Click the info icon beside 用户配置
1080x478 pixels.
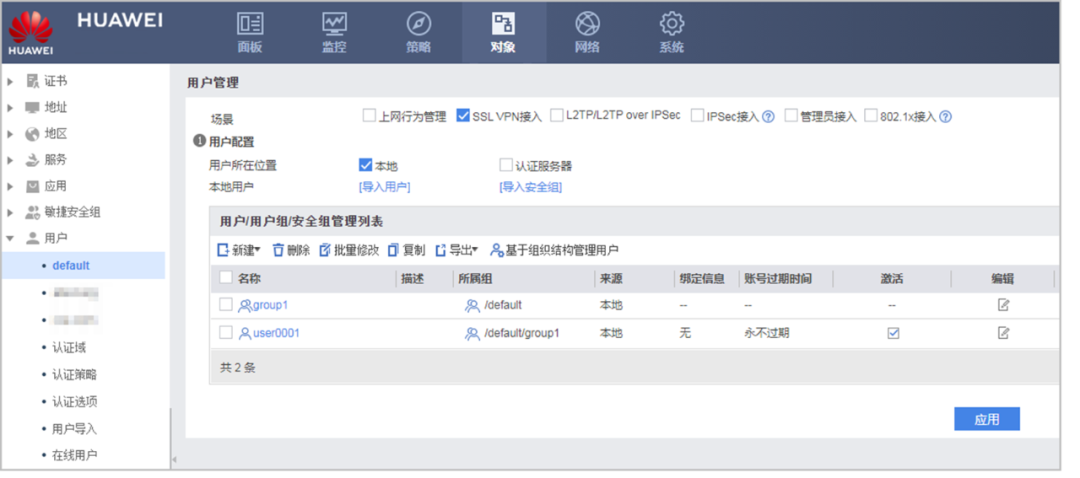pos(200,141)
